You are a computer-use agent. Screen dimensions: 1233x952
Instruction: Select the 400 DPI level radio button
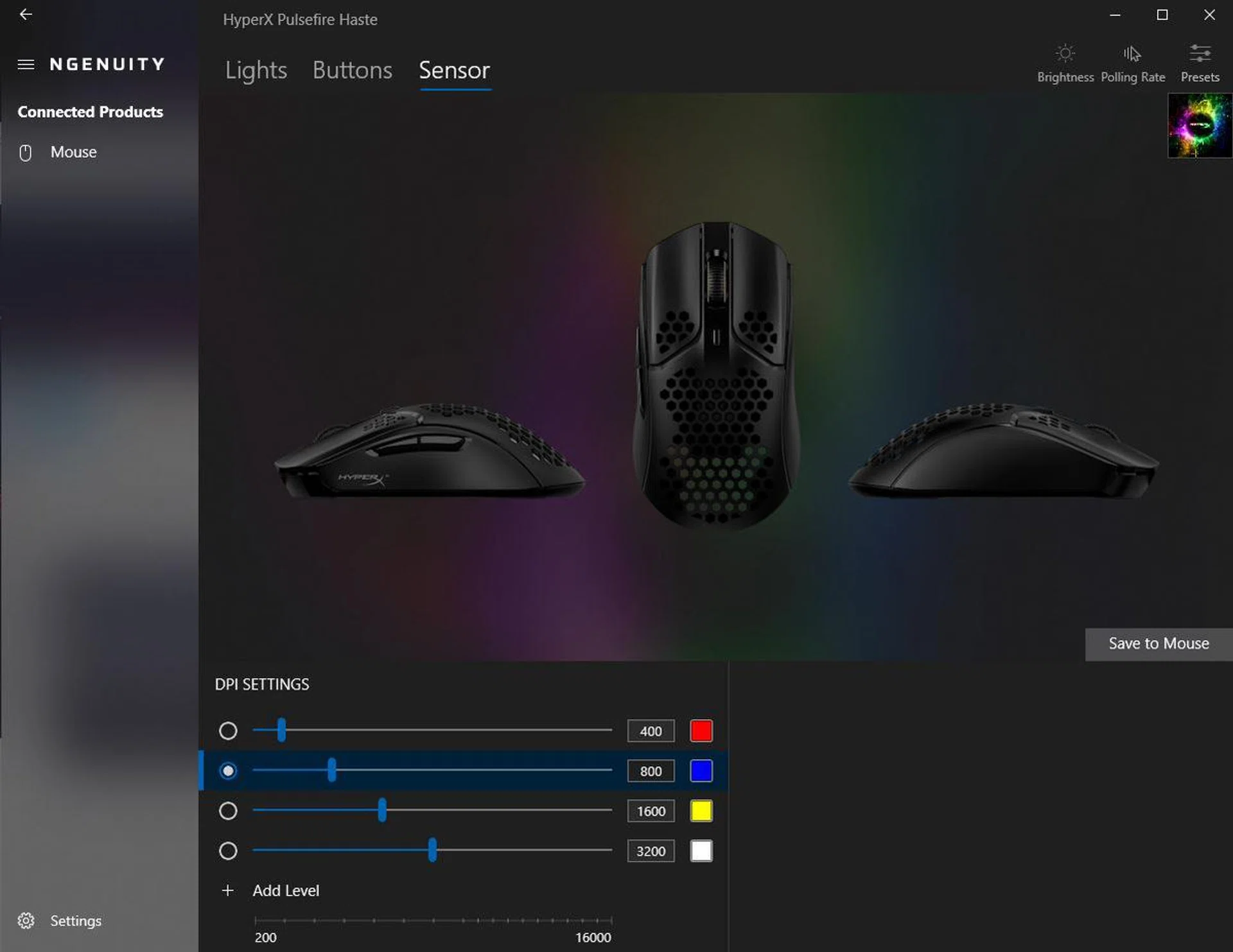click(228, 731)
